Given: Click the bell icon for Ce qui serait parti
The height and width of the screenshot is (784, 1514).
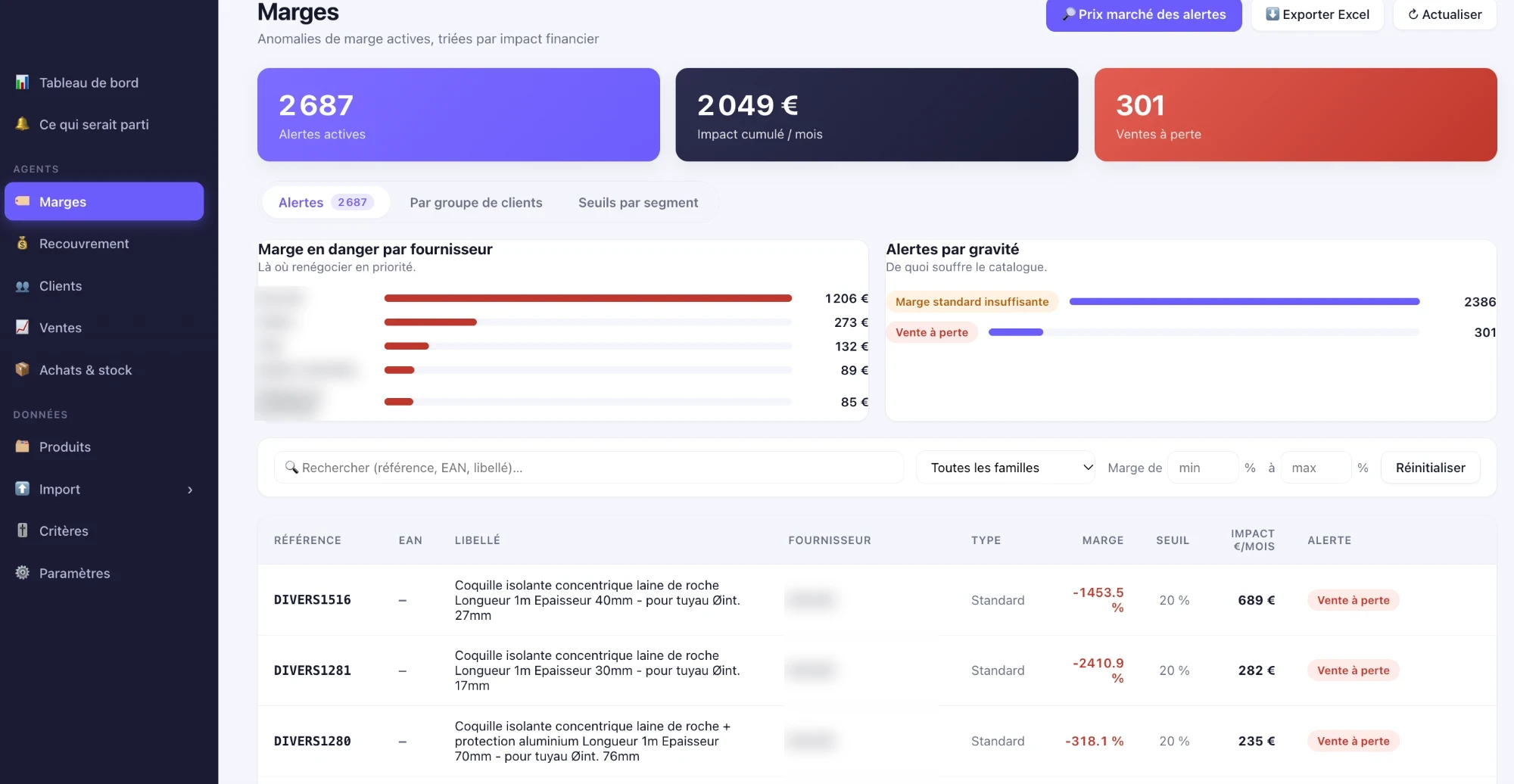Looking at the screenshot, I should tap(23, 124).
